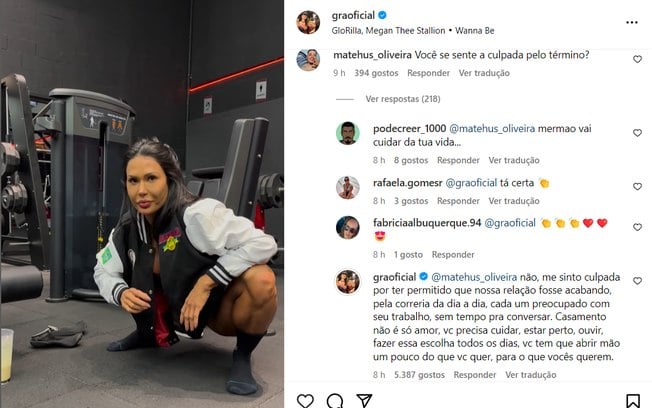The height and width of the screenshot is (408, 652).
Task: Open podecreer_1000 avatar
Action: coord(348,134)
